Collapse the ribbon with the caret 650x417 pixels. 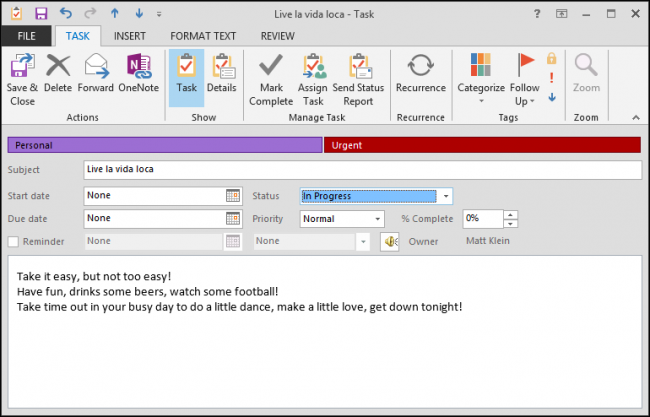coord(636,118)
